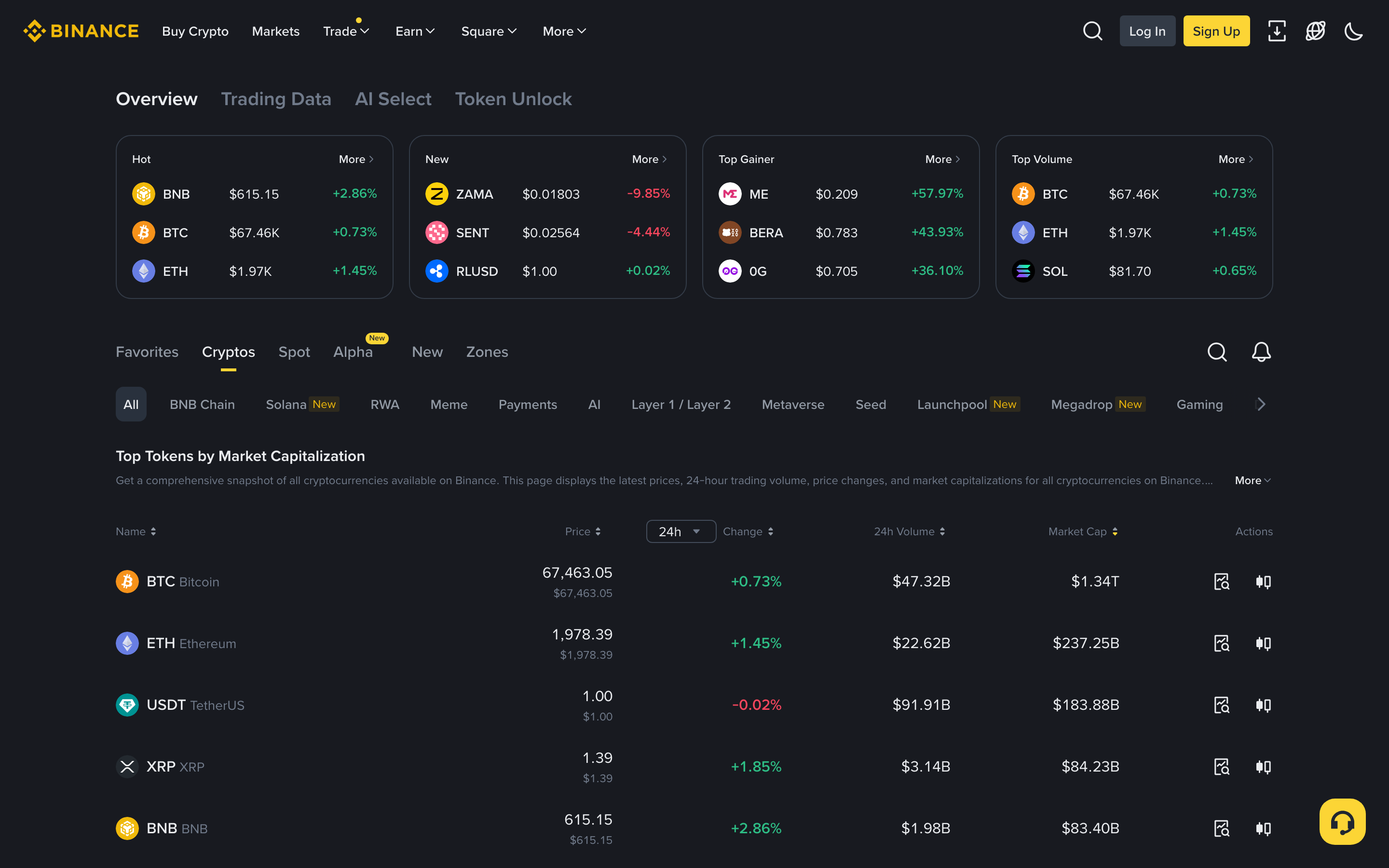Enable the Alpha listings filter

tap(353, 352)
